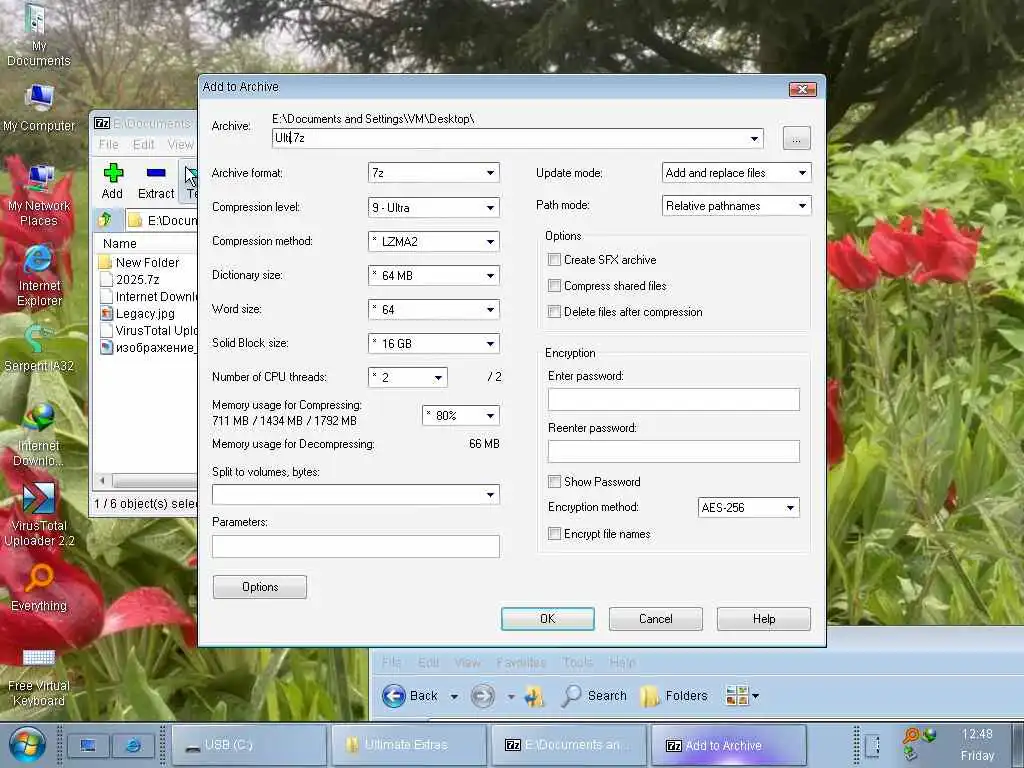Launch the Serpent IA32 desktop shortcut

click(x=39, y=348)
